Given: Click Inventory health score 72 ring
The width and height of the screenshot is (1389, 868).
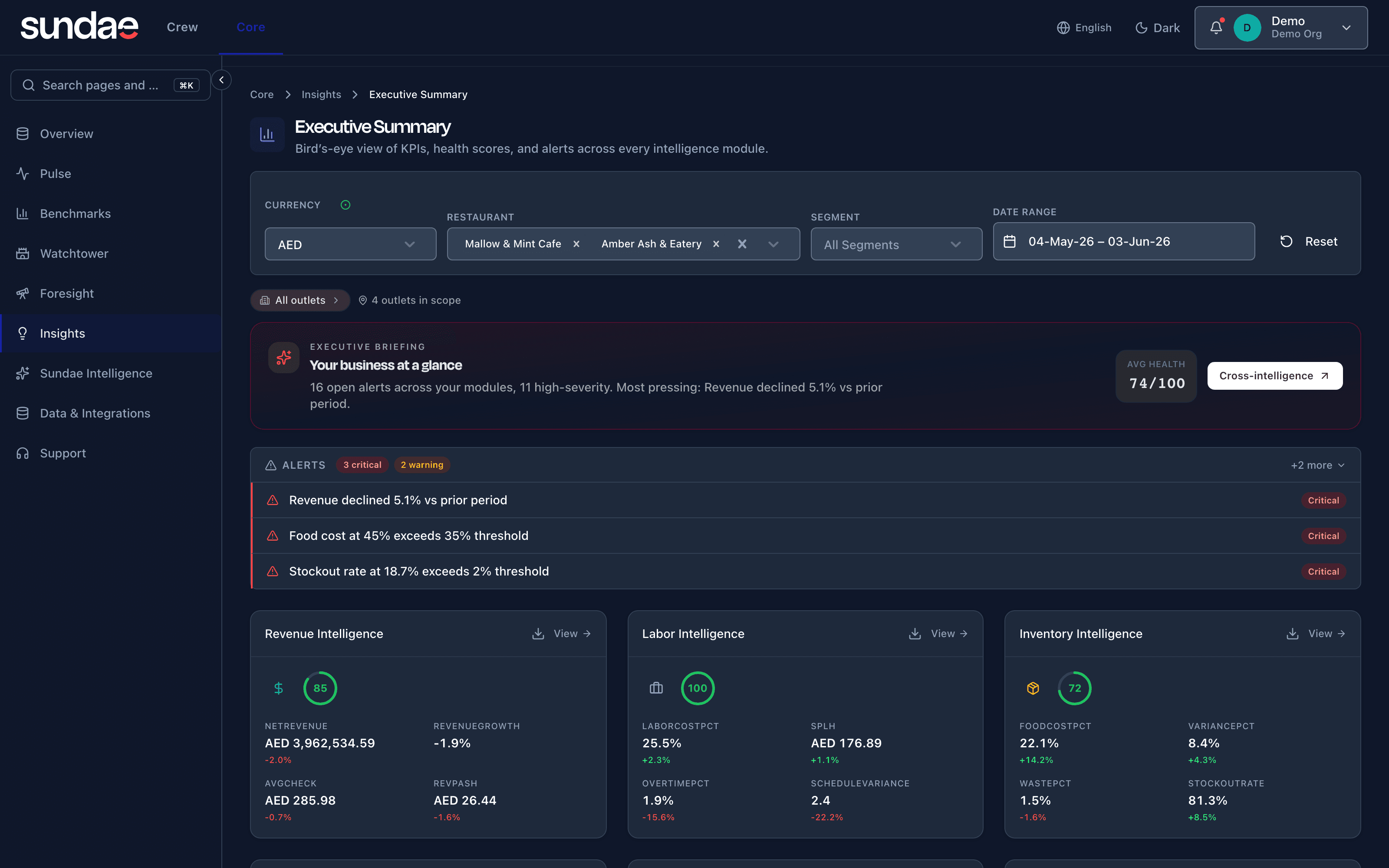Looking at the screenshot, I should [1074, 688].
